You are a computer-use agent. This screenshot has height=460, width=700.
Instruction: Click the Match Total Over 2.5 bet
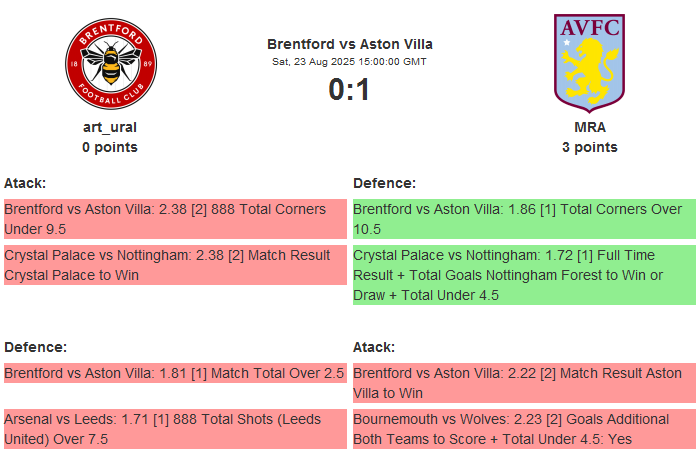[x=174, y=374]
